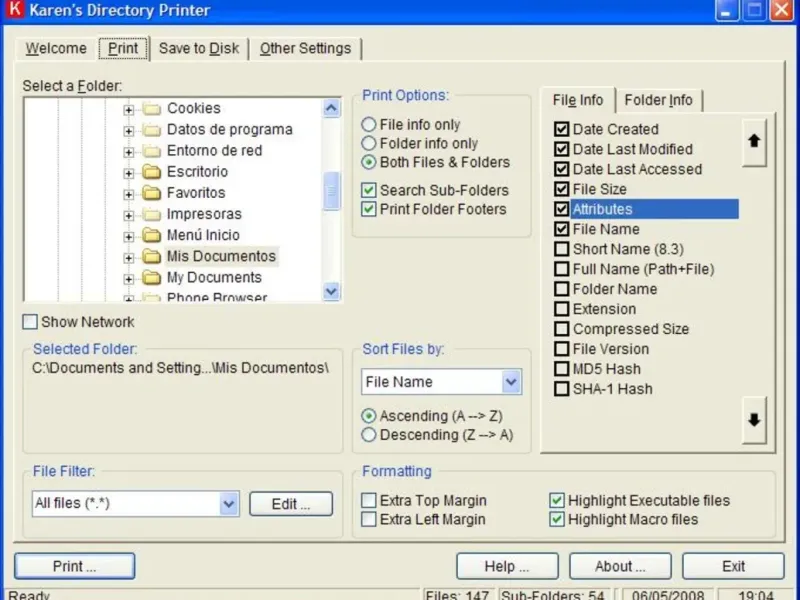
Task: Expand the Favoritos tree node
Action: 129,194
